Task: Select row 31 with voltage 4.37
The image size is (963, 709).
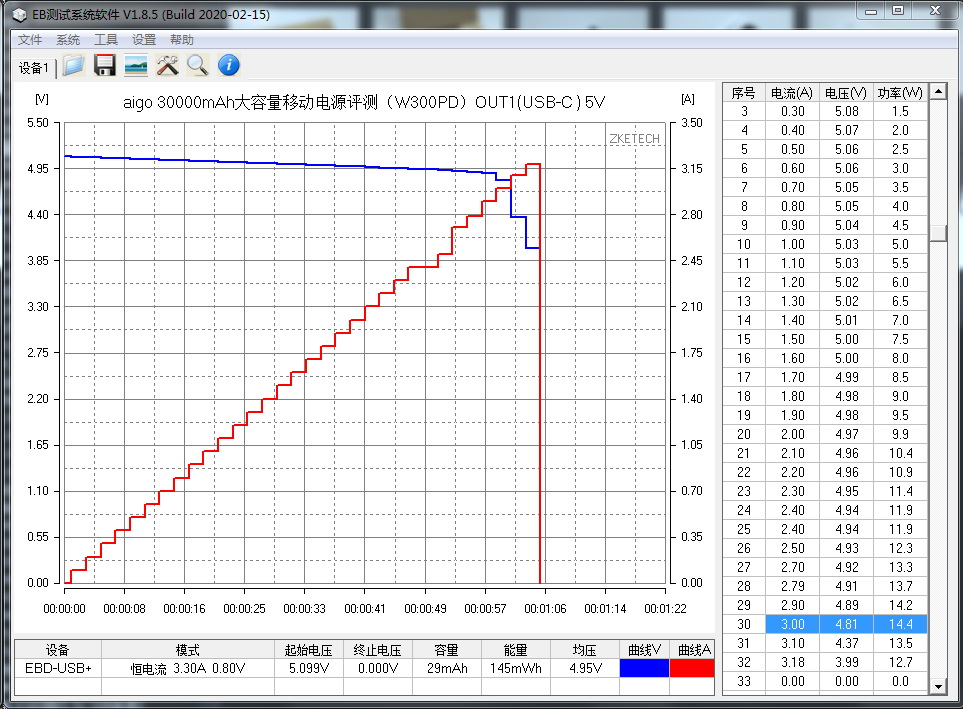Action: tap(825, 643)
